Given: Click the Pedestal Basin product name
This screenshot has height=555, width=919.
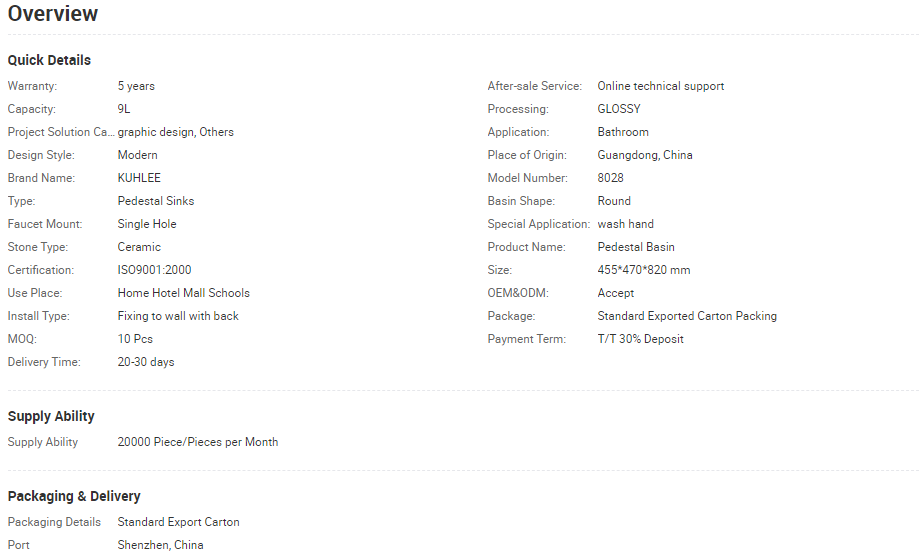Looking at the screenshot, I should point(636,247).
